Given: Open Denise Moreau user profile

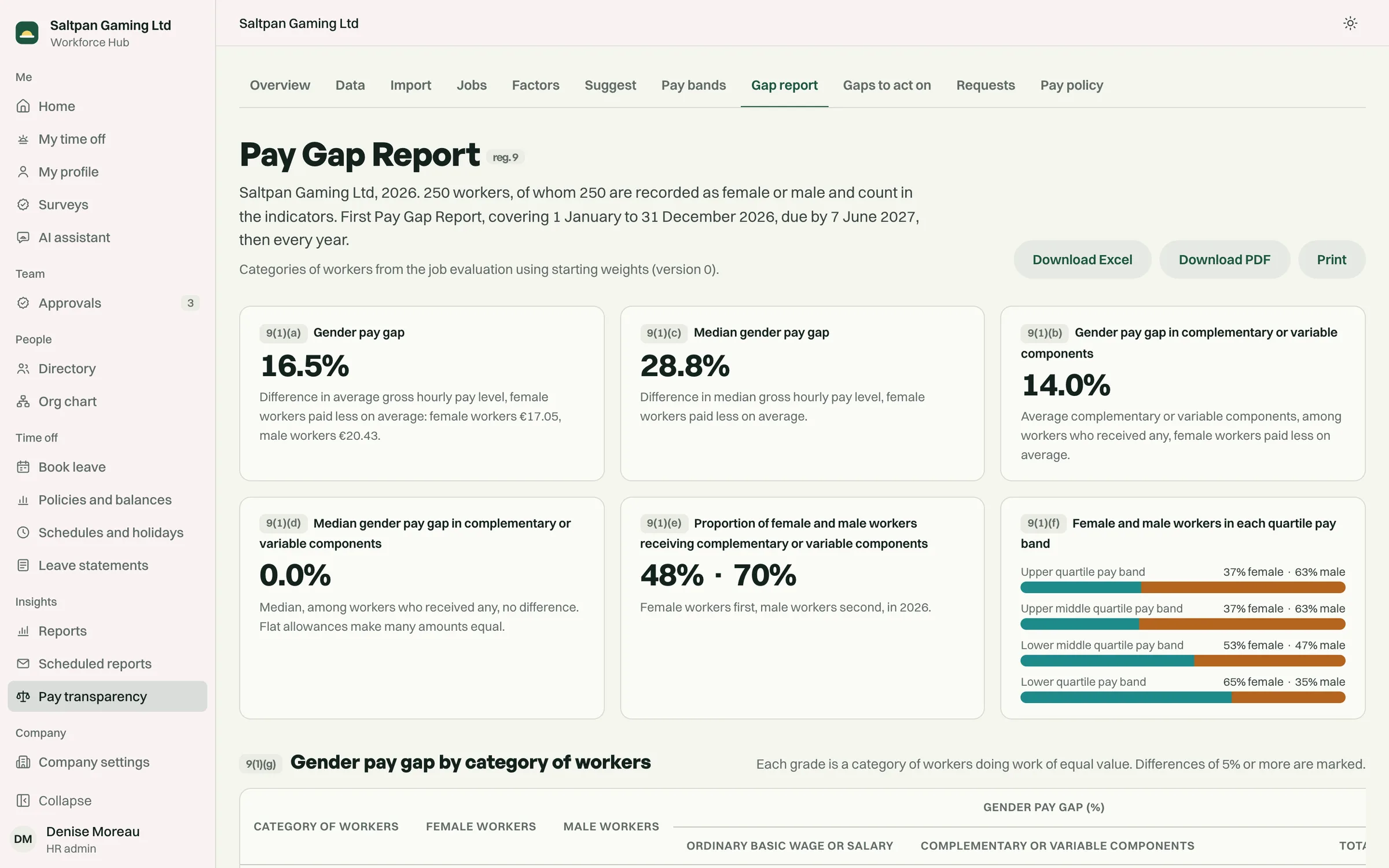Looking at the screenshot, I should click(x=108, y=839).
